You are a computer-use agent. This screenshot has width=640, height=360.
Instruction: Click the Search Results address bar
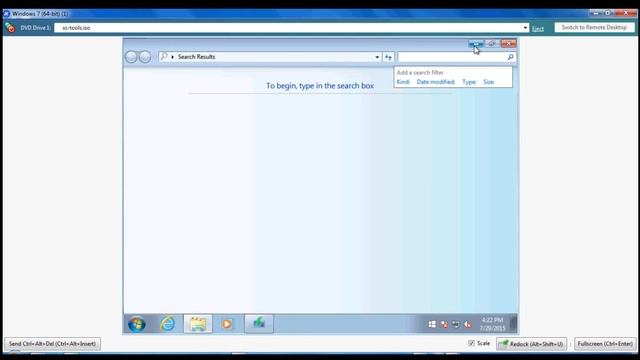[x=269, y=57]
